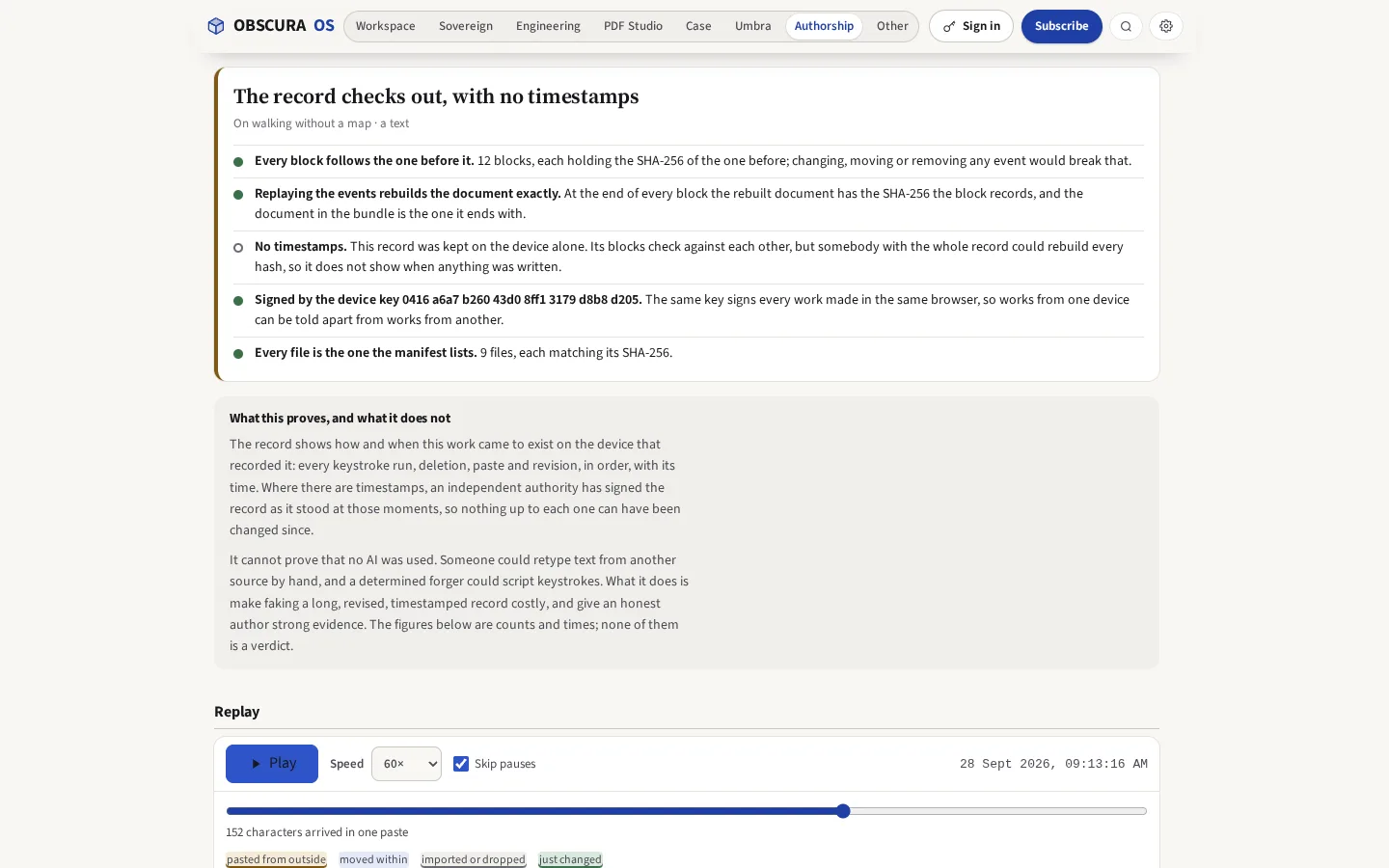Screen dimensions: 1389x868
Task: Click the 'Speed' label
Action: click(x=347, y=764)
